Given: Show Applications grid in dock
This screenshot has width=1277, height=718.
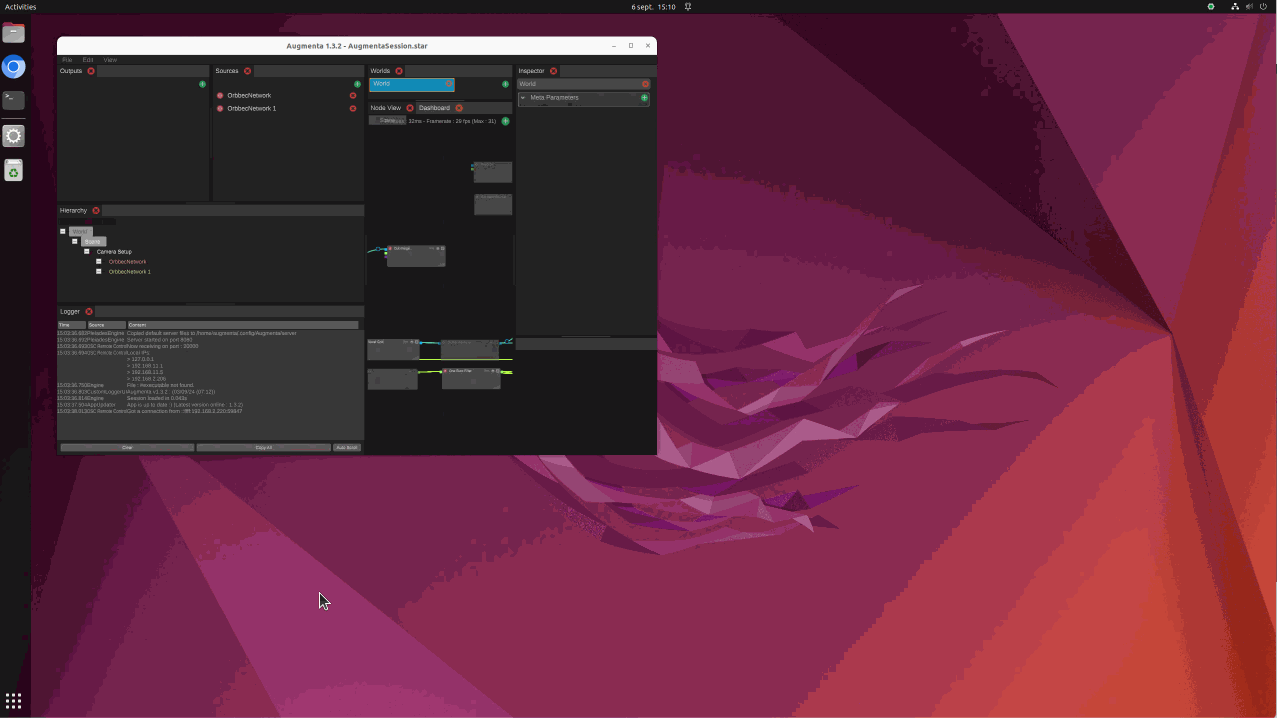Looking at the screenshot, I should pos(14,701).
